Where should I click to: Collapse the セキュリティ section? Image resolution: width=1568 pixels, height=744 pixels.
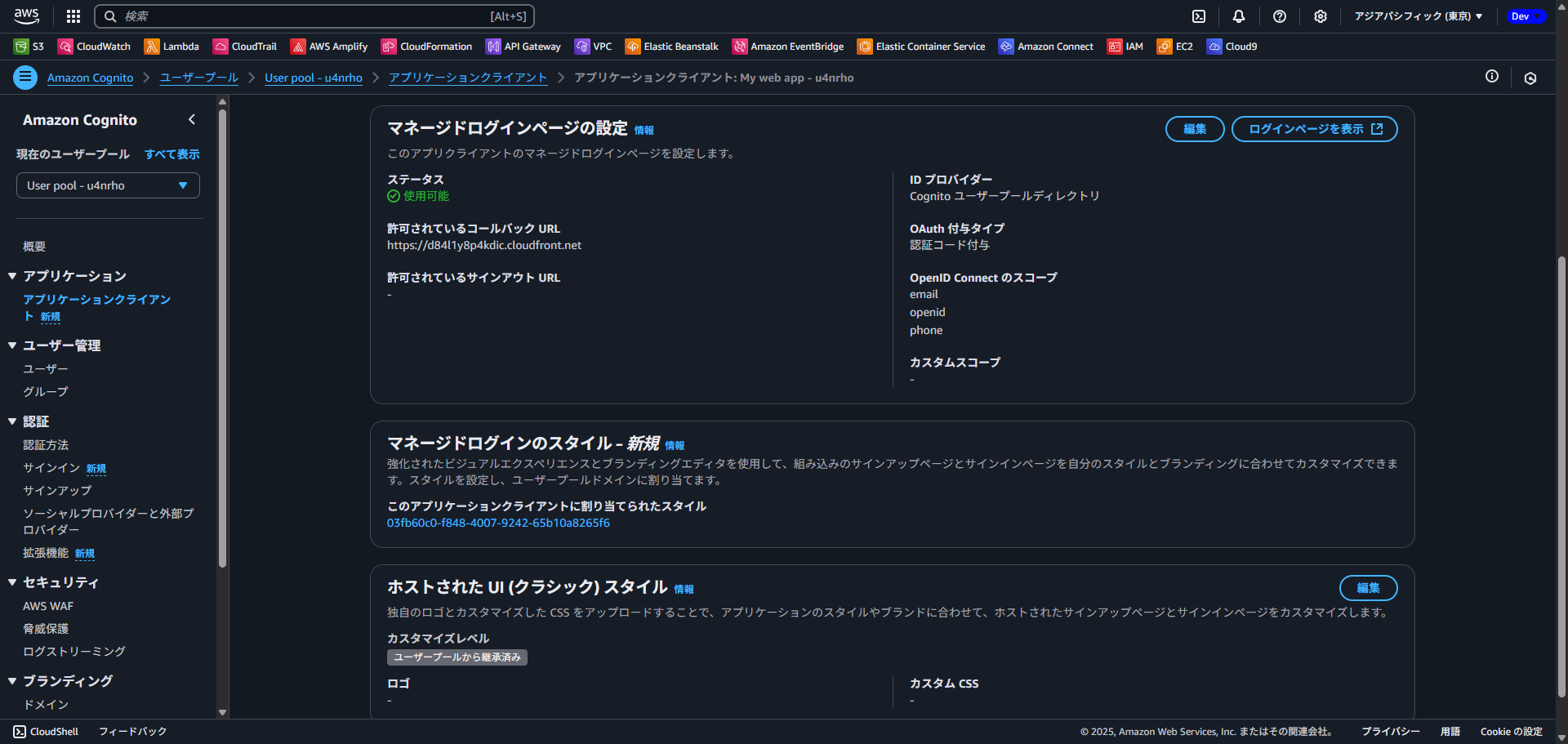pos(12,582)
